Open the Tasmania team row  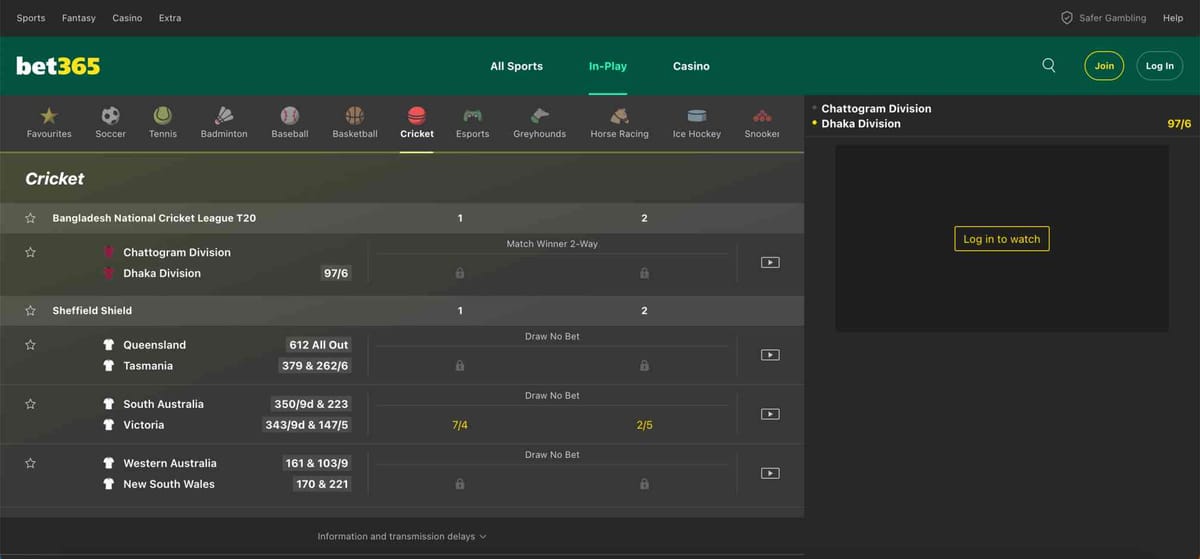point(148,366)
